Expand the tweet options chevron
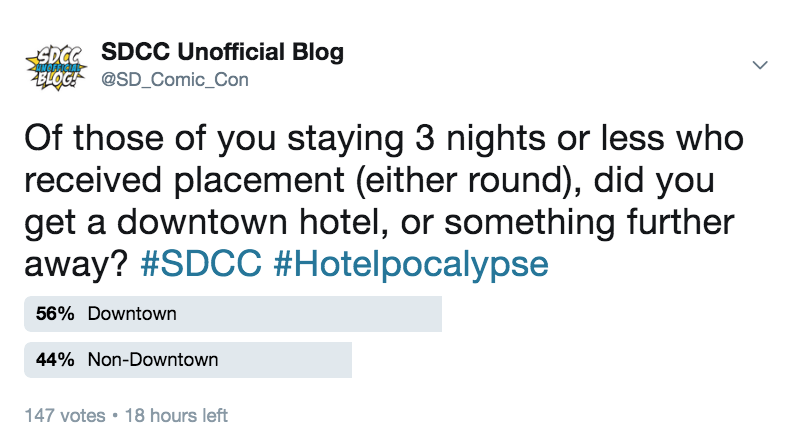Image resolution: width=812 pixels, height=448 pixels. [x=760, y=65]
